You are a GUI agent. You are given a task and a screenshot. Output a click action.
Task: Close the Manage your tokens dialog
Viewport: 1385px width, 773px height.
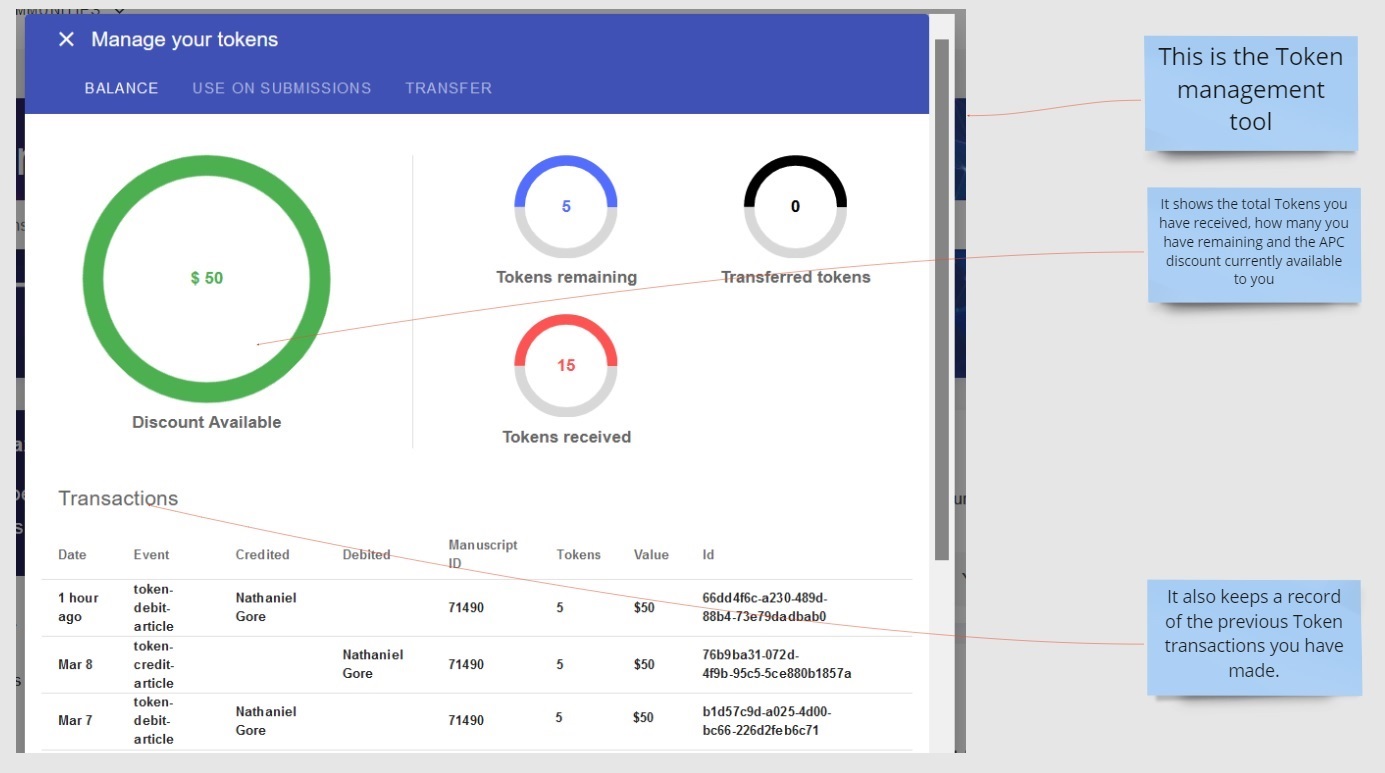click(x=66, y=40)
